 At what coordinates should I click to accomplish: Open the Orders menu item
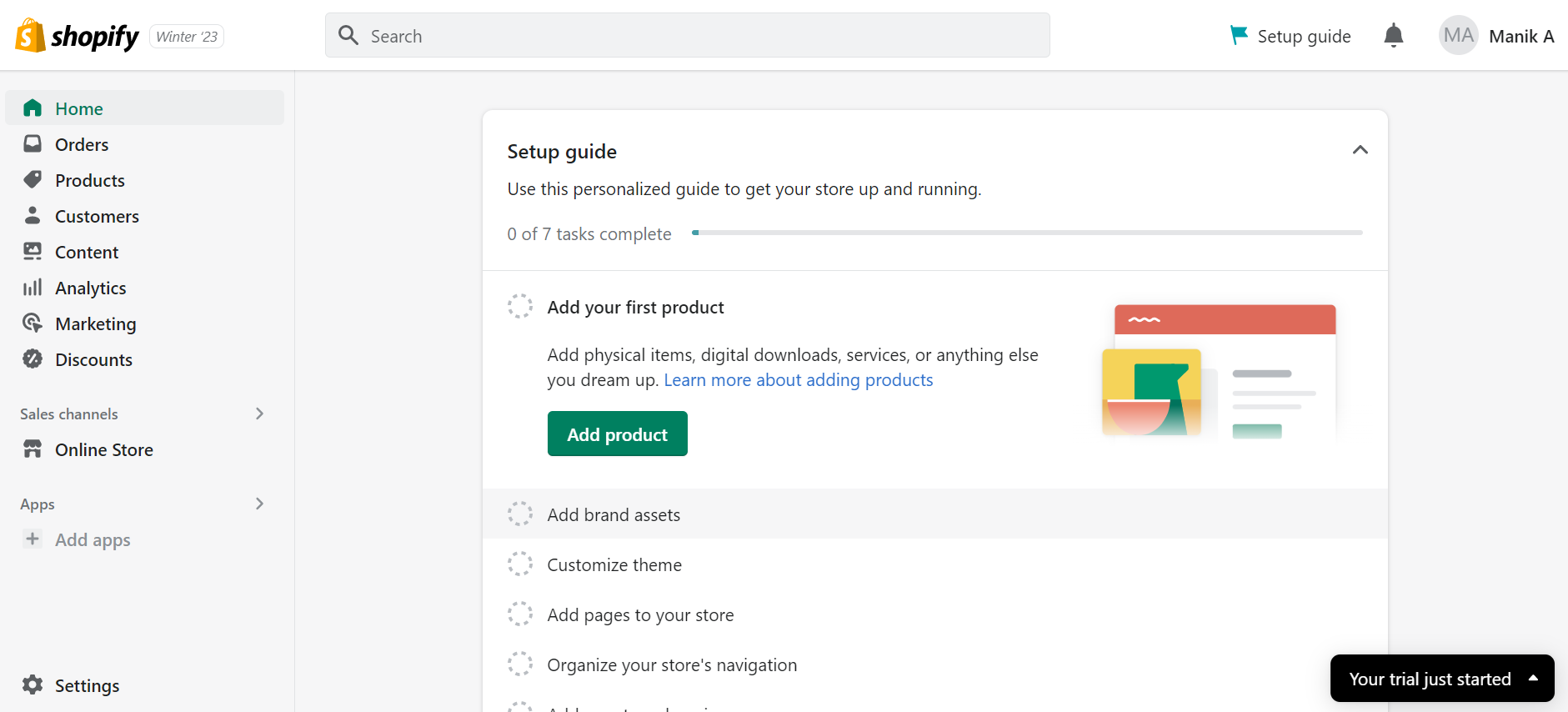point(82,144)
